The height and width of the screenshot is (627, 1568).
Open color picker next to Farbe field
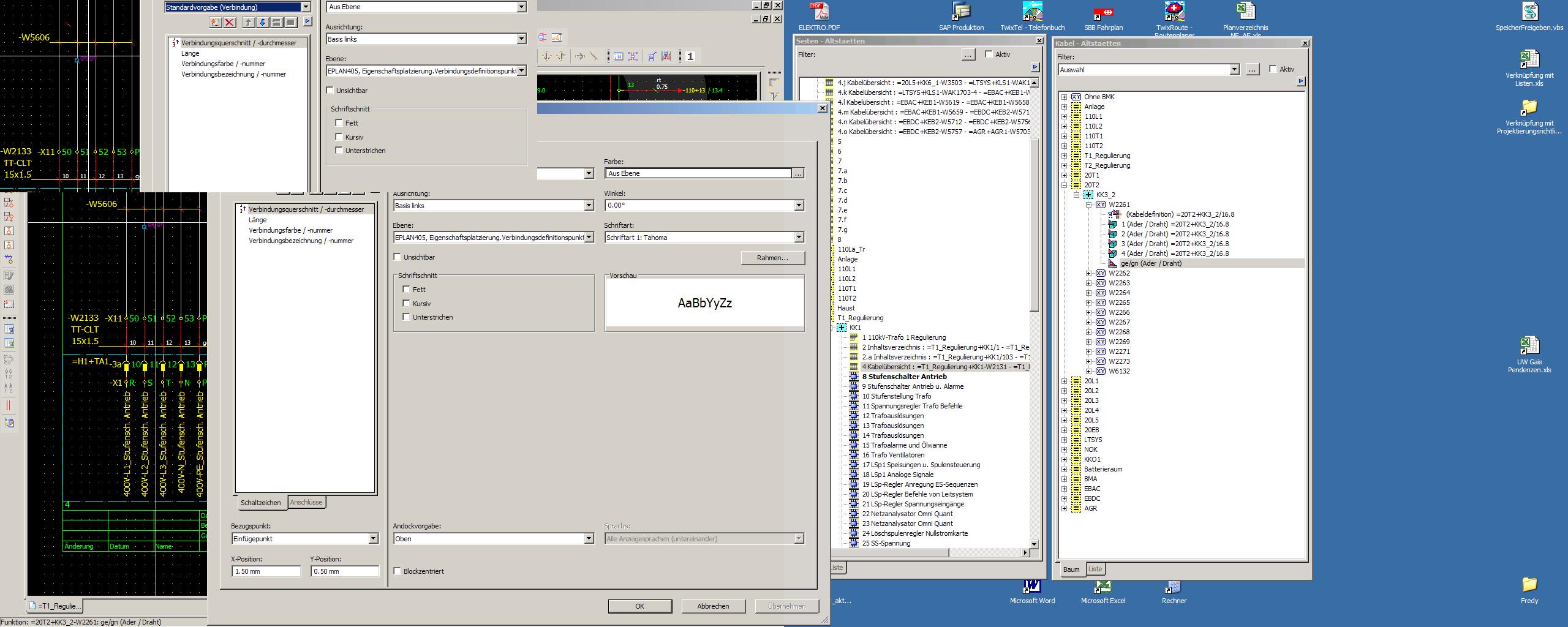tap(798, 174)
